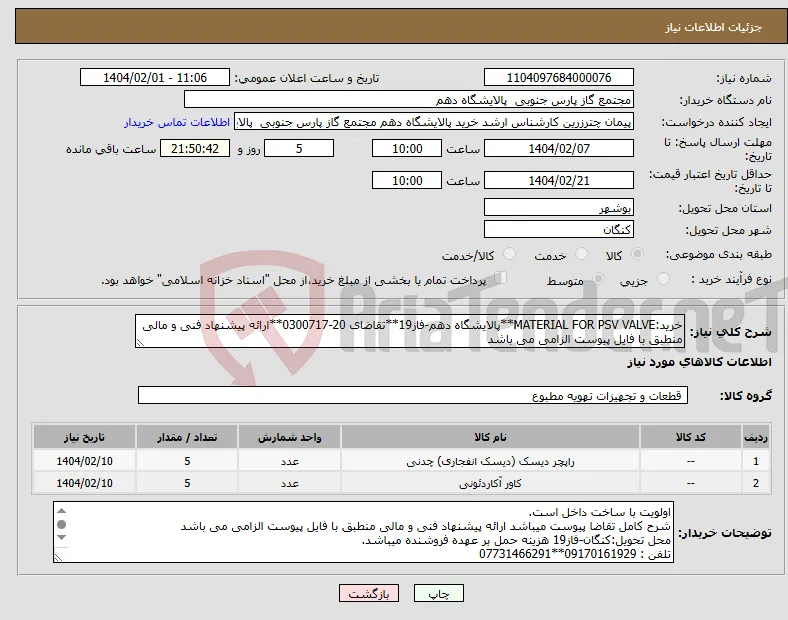Image resolution: width=788 pixels, height=620 pixels.
Task: Click the goods group field قطعات و تجهیزات تهویه مطبوع
Action: [x=413, y=395]
